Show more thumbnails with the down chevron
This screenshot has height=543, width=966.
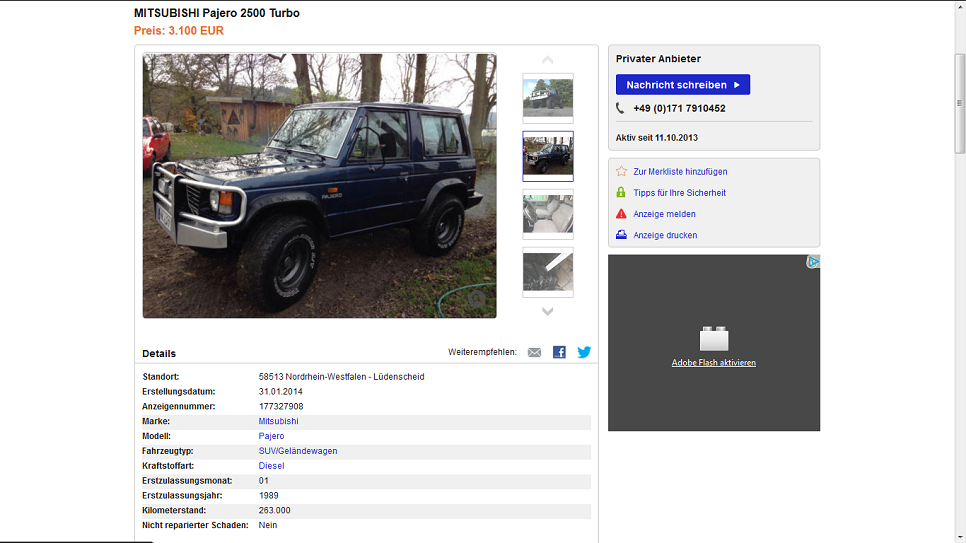point(547,311)
